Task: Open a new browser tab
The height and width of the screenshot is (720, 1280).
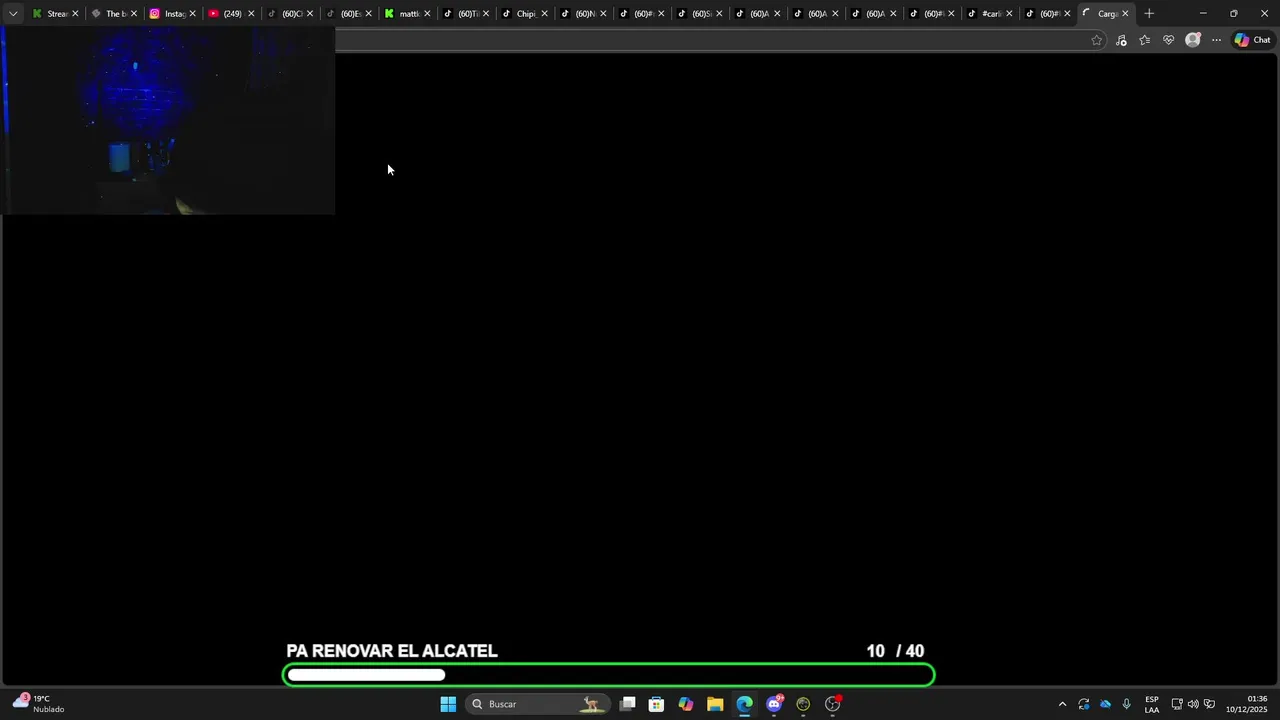Action: point(1149,14)
